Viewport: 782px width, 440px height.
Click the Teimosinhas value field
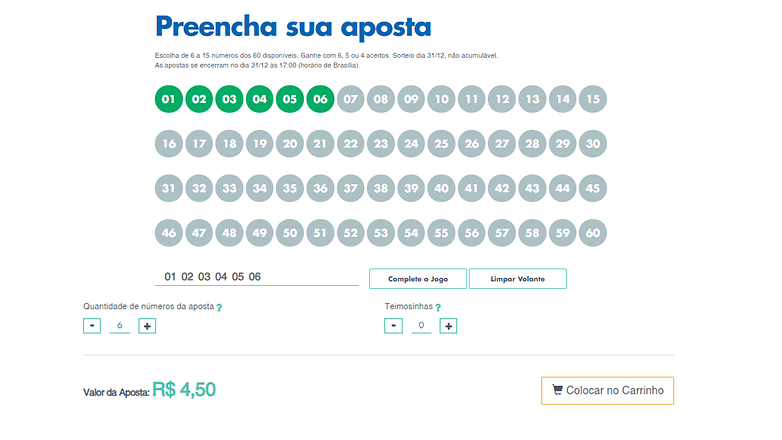421,326
